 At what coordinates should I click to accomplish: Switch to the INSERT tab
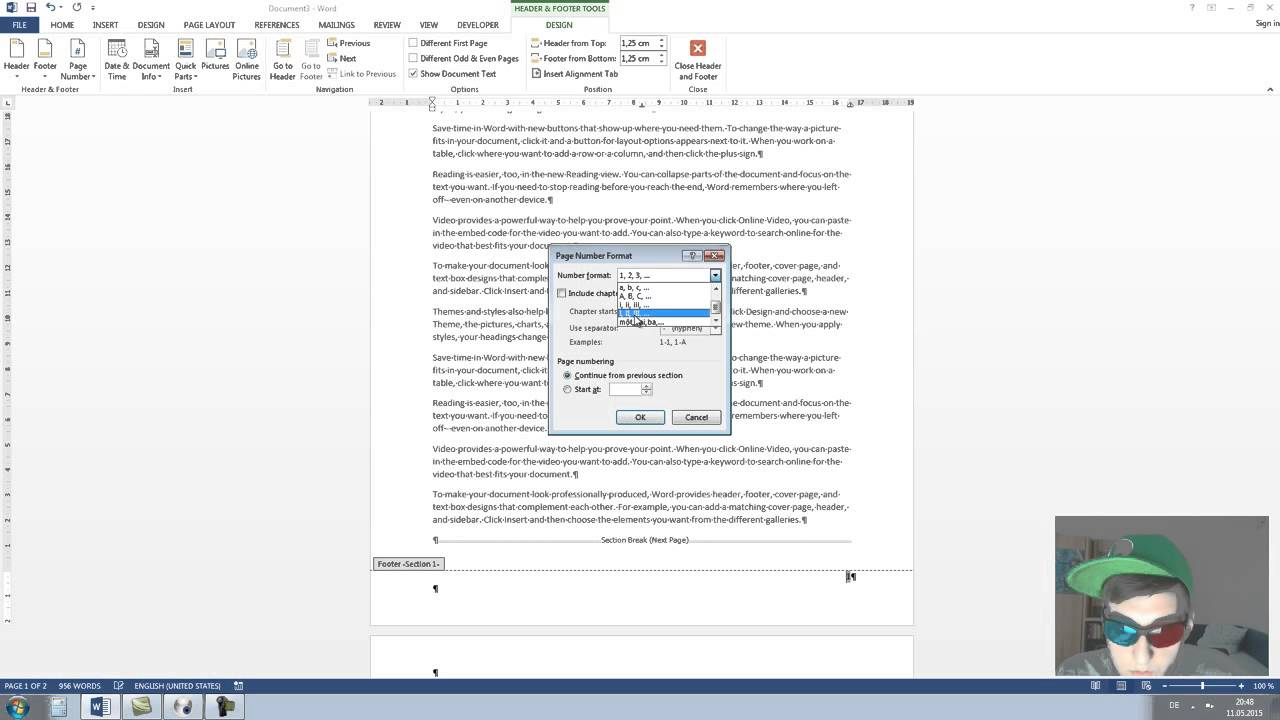(105, 25)
